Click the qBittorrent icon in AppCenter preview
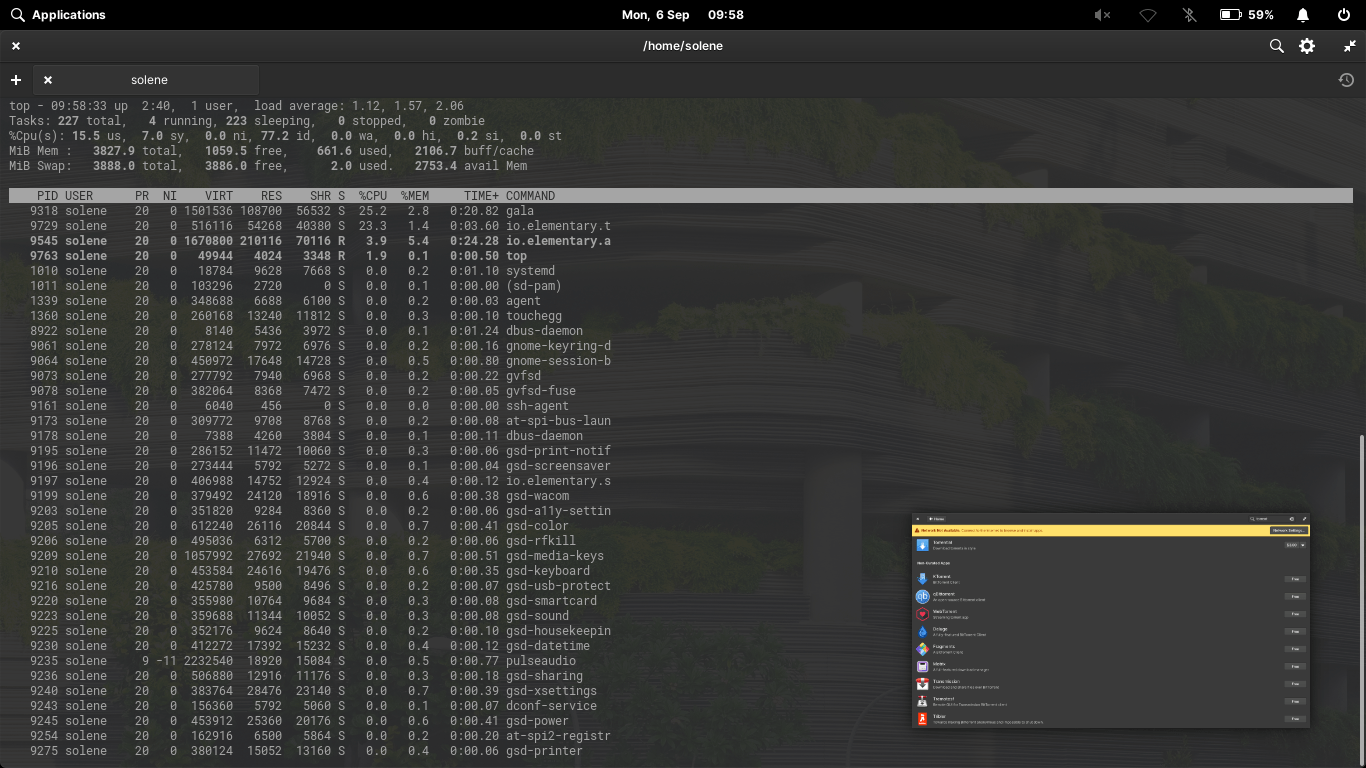This screenshot has width=1366, height=768. point(922,596)
